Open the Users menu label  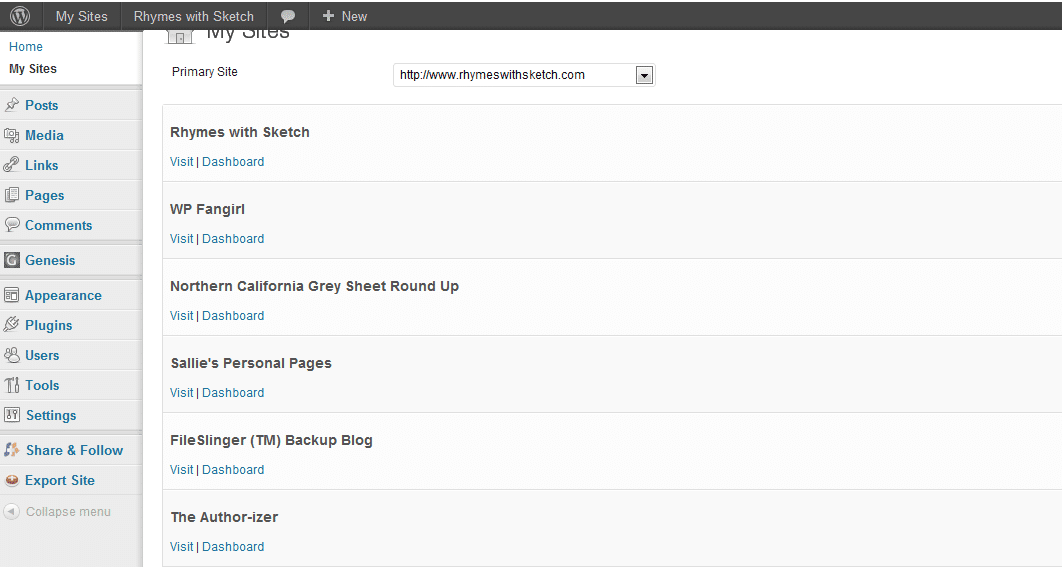(42, 355)
